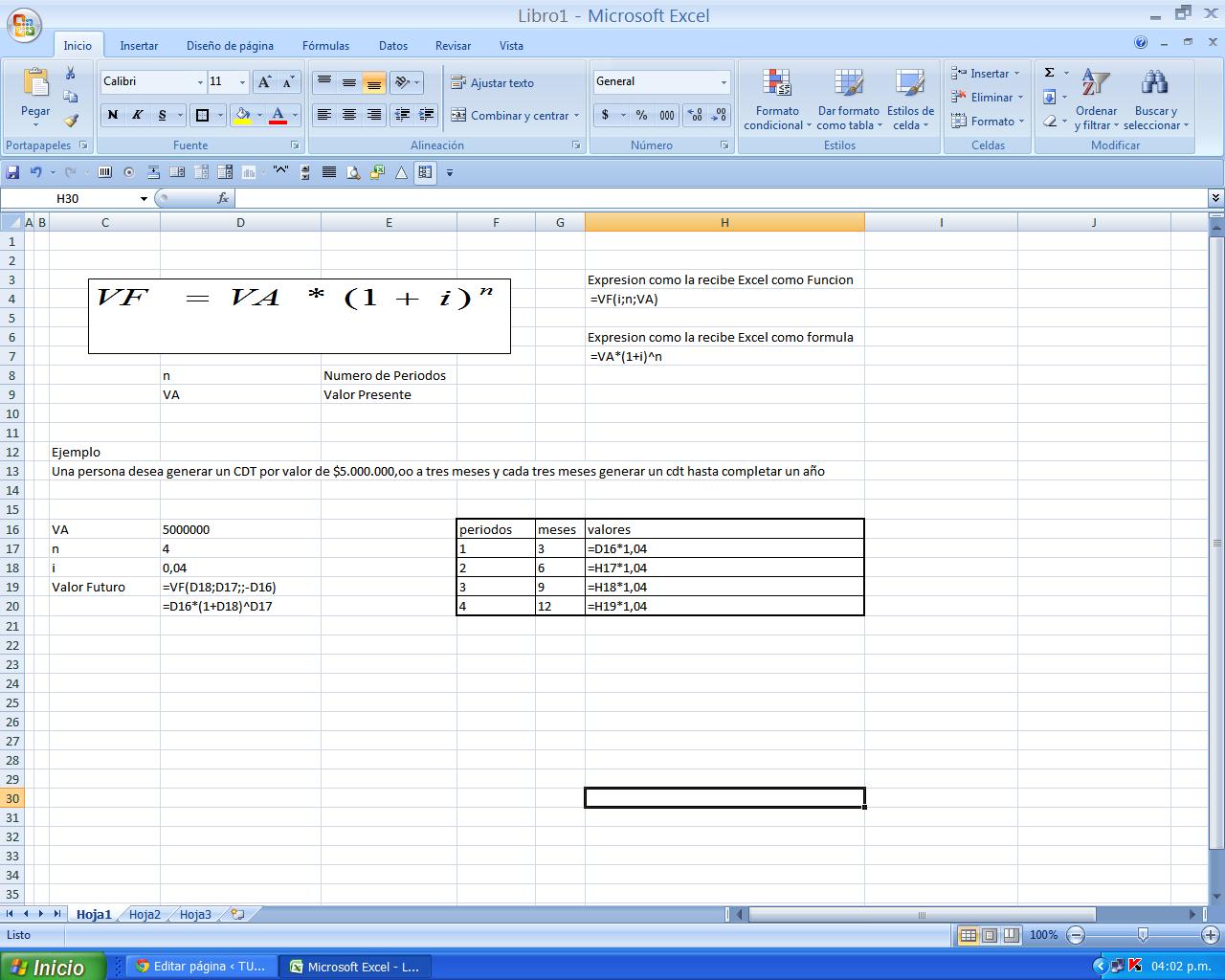Toggle Negrita bold formatting

113,115
